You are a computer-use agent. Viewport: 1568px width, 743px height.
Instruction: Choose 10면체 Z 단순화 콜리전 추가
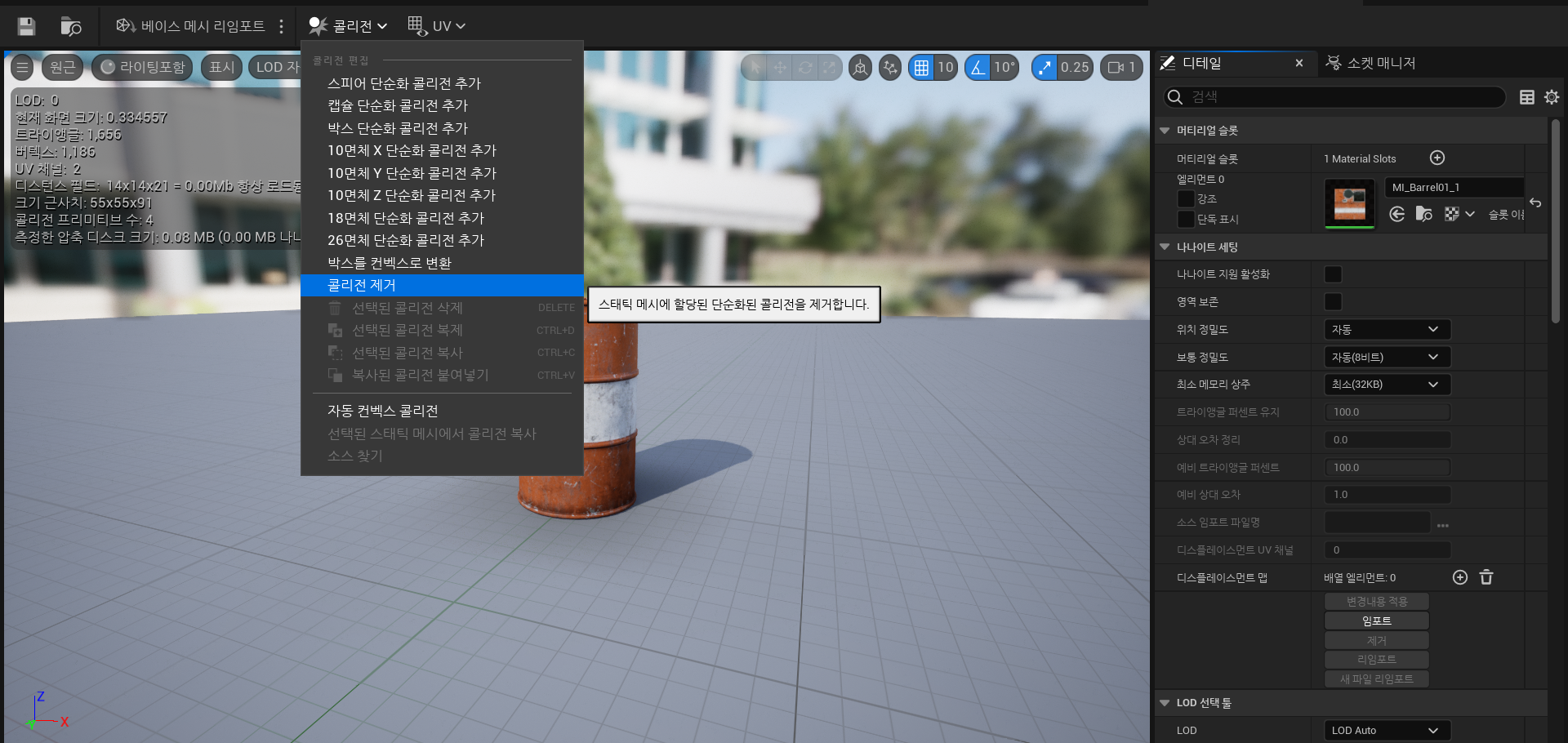pos(442,195)
